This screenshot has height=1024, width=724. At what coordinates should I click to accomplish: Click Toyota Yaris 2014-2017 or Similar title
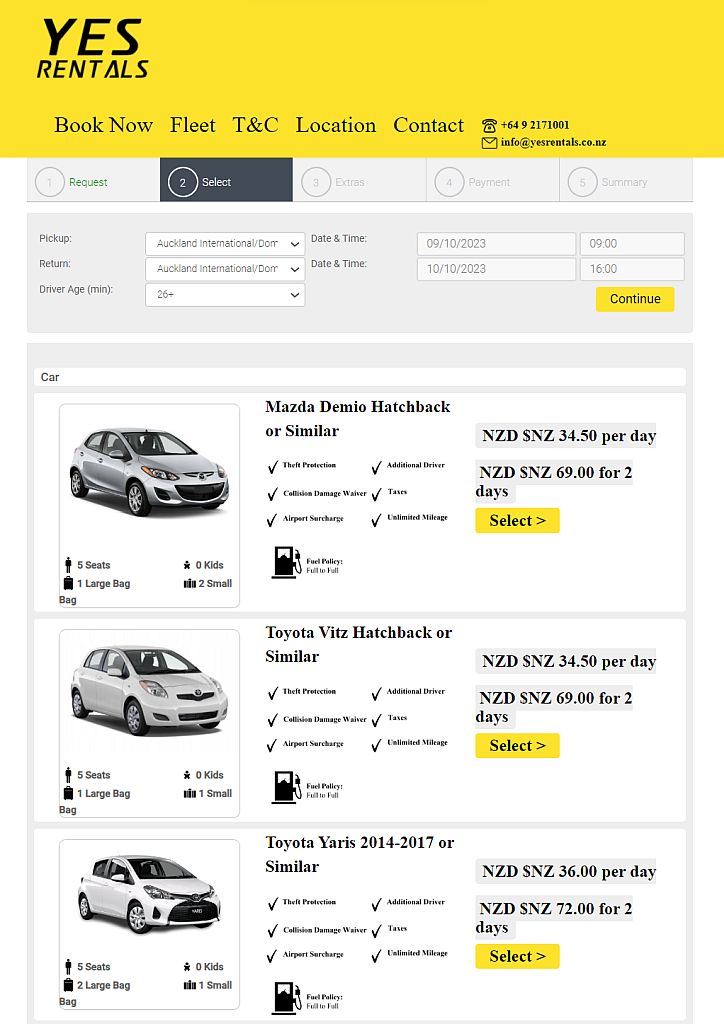[359, 855]
